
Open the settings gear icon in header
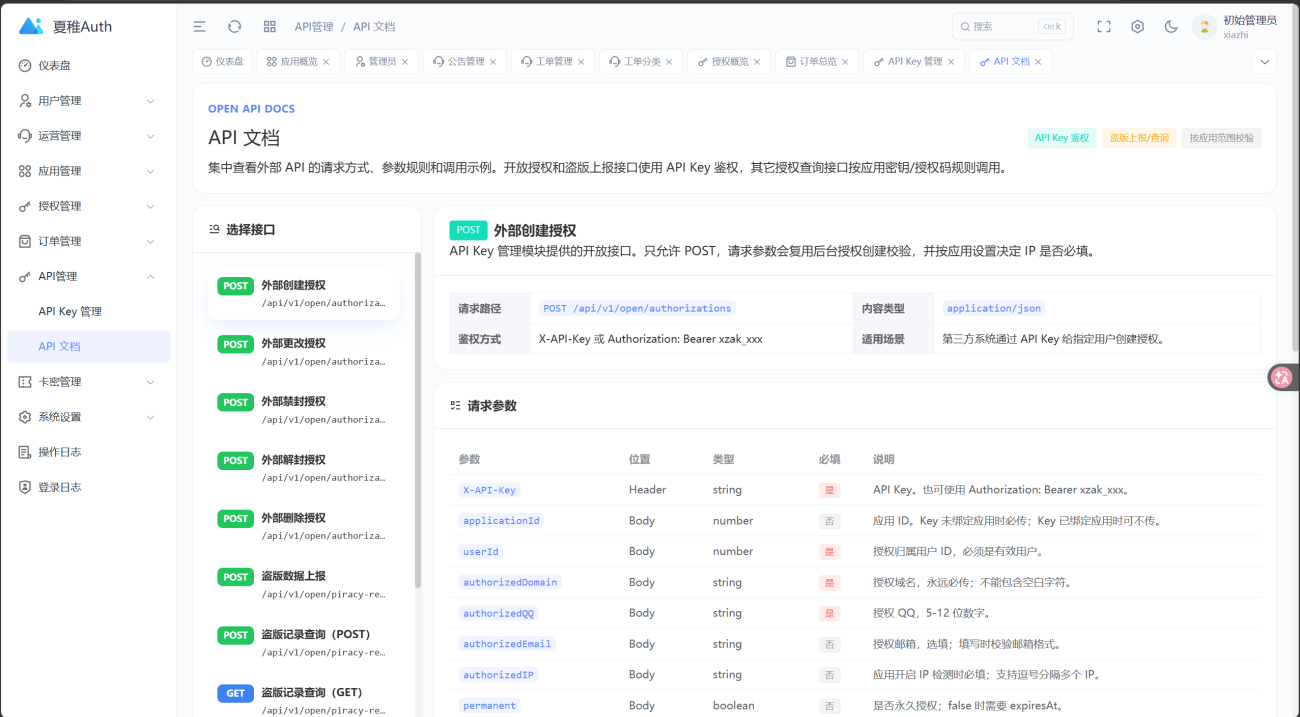click(x=1138, y=27)
